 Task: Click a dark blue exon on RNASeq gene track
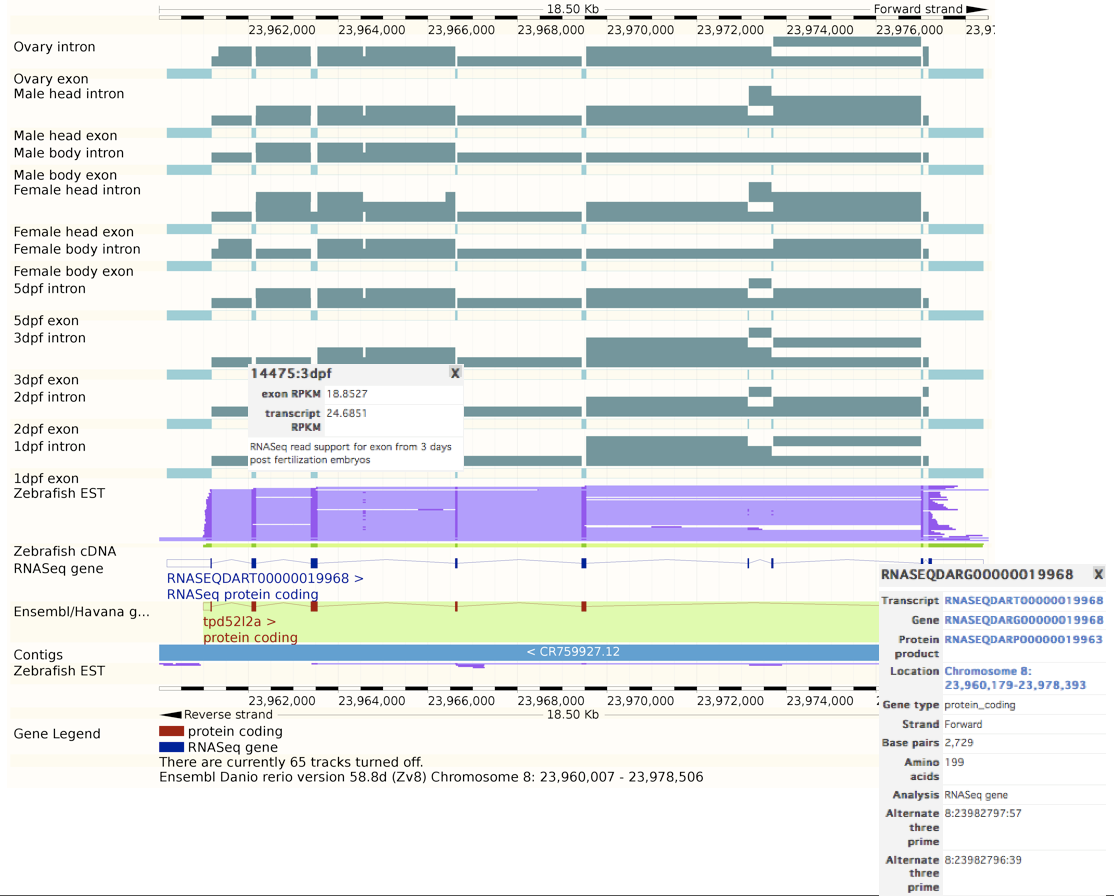click(313, 563)
